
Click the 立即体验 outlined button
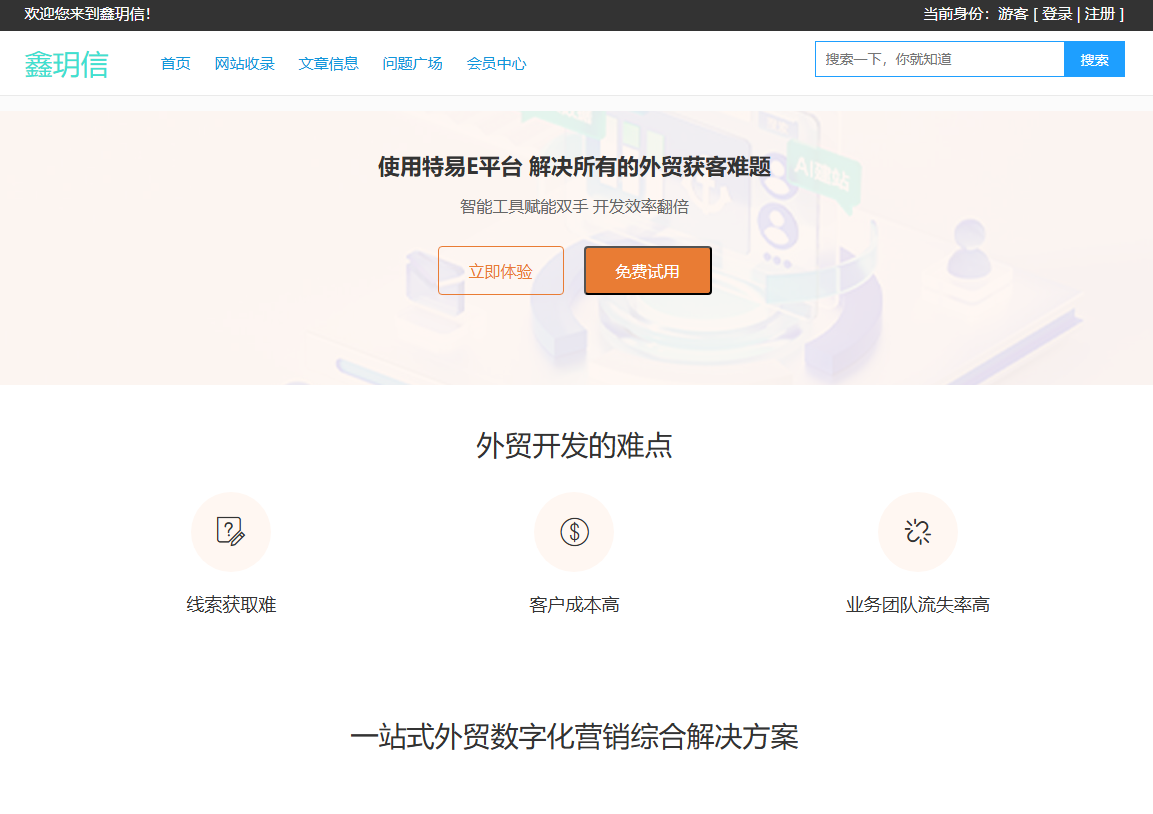coord(501,271)
